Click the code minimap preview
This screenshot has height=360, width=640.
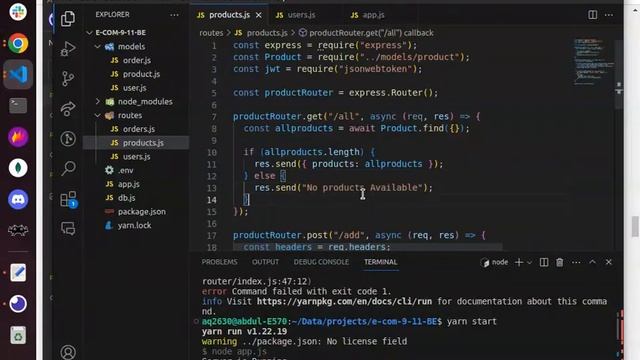click(x=593, y=61)
